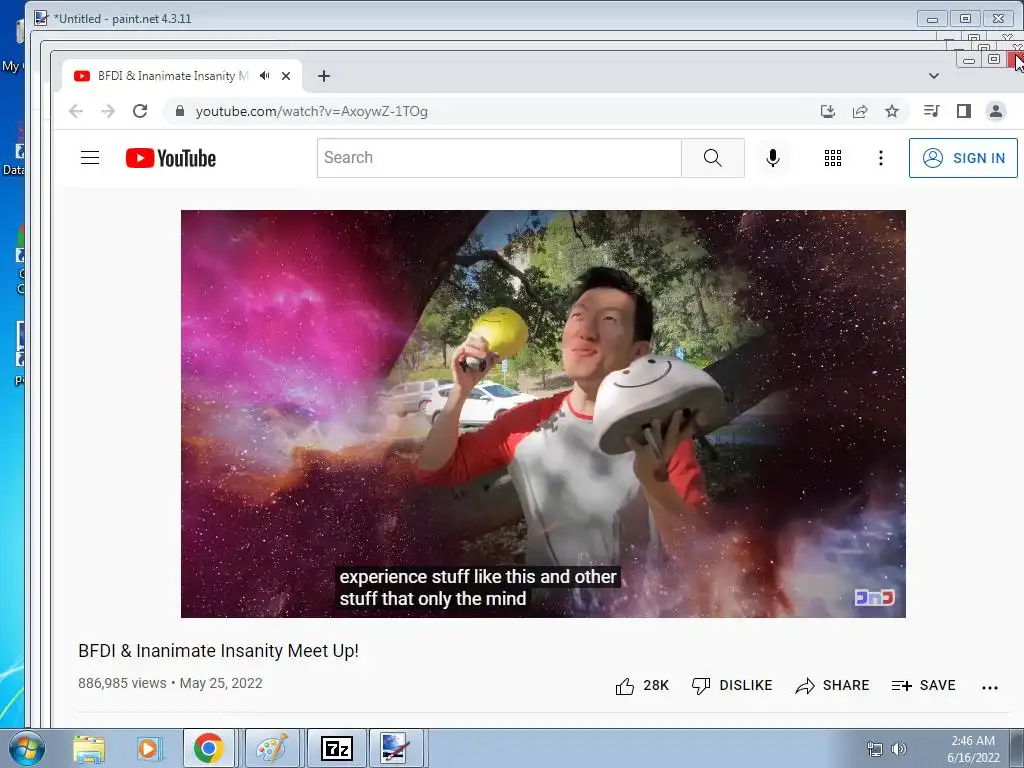Image resolution: width=1024 pixels, height=768 pixels.
Task: Mute the tab via speaker icon
Action: [x=264, y=76]
